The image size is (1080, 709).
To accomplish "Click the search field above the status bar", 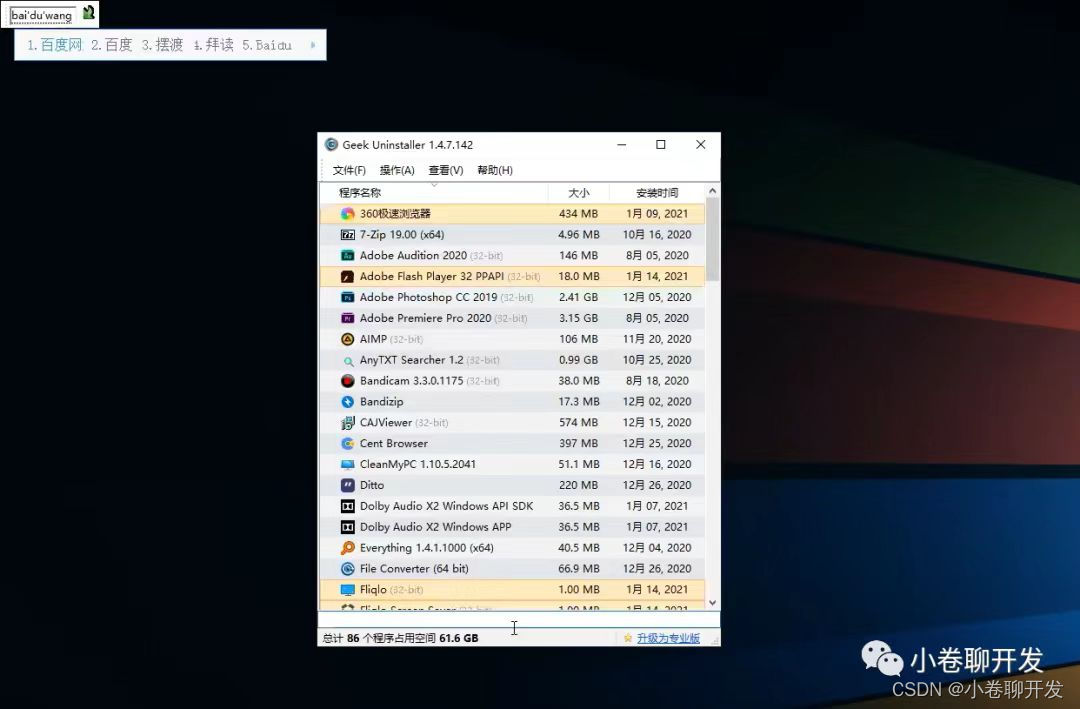I will coord(519,619).
